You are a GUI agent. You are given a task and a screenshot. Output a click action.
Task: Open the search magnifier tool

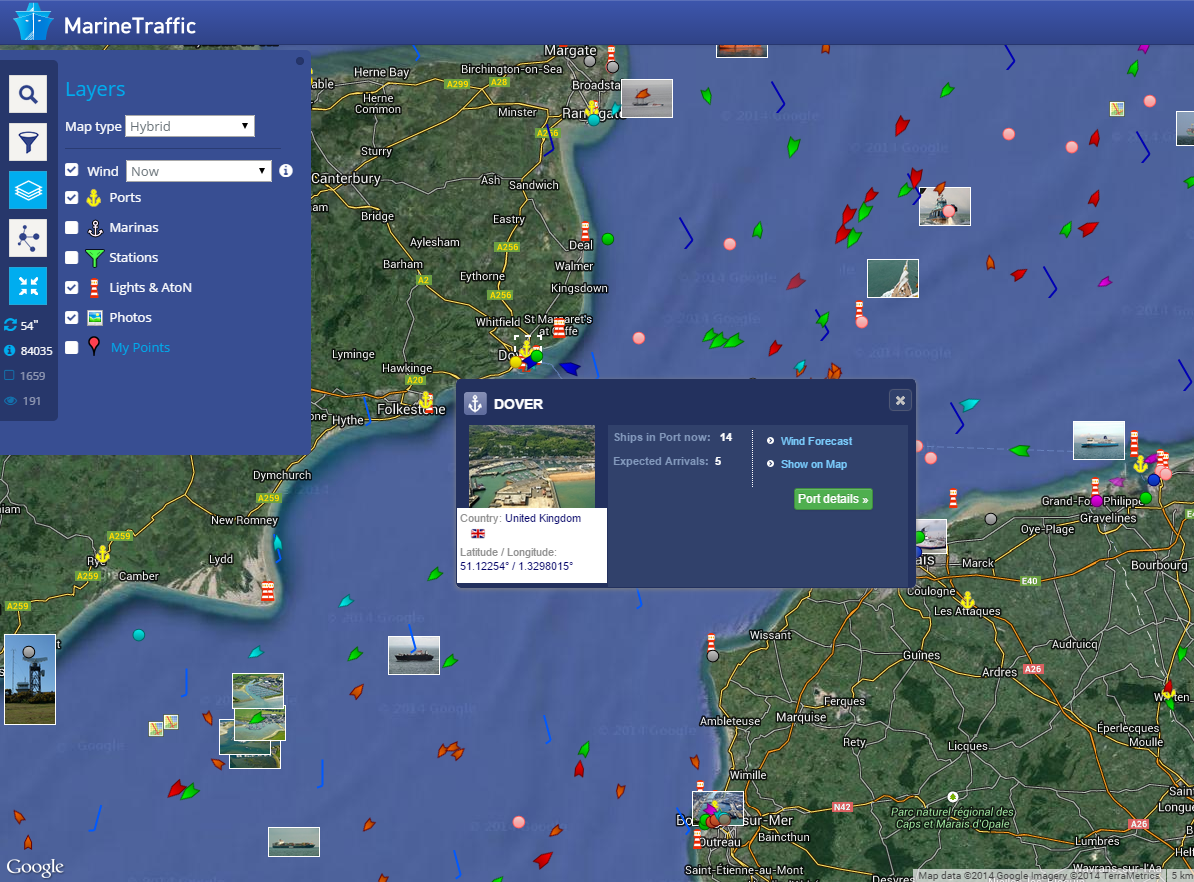pyautogui.click(x=28, y=94)
